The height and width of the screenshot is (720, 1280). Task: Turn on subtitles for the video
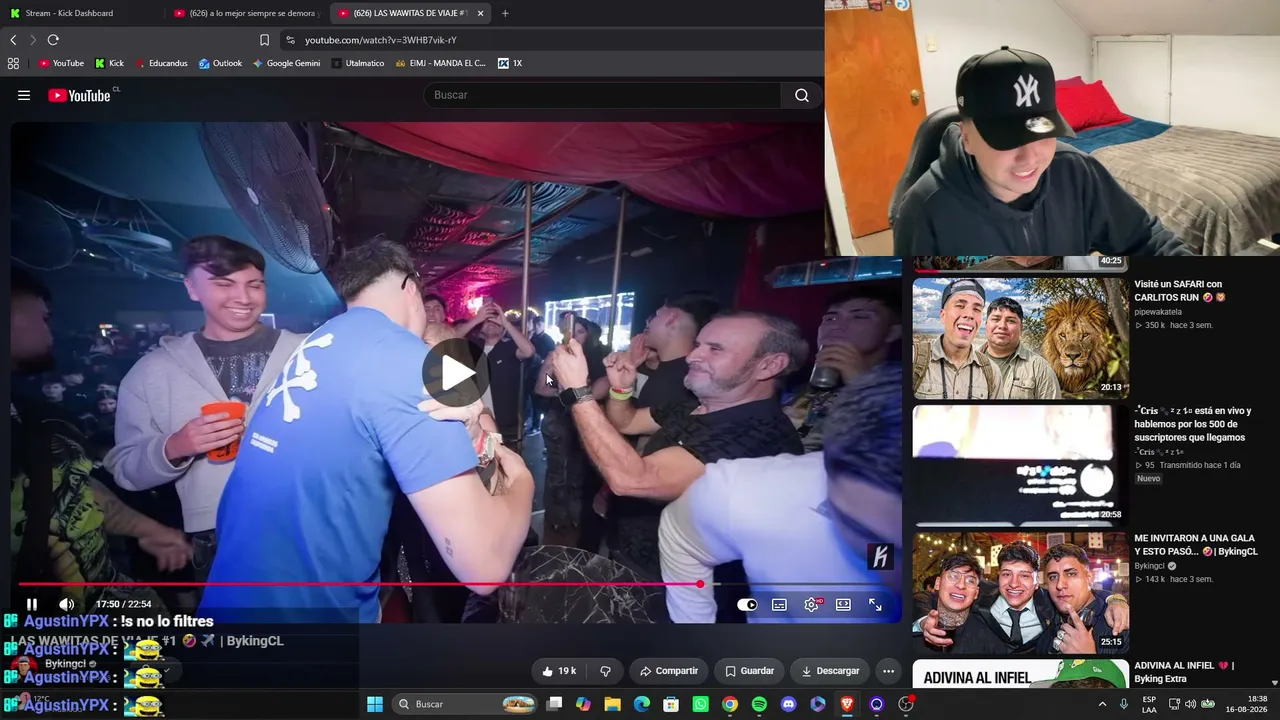click(x=779, y=604)
